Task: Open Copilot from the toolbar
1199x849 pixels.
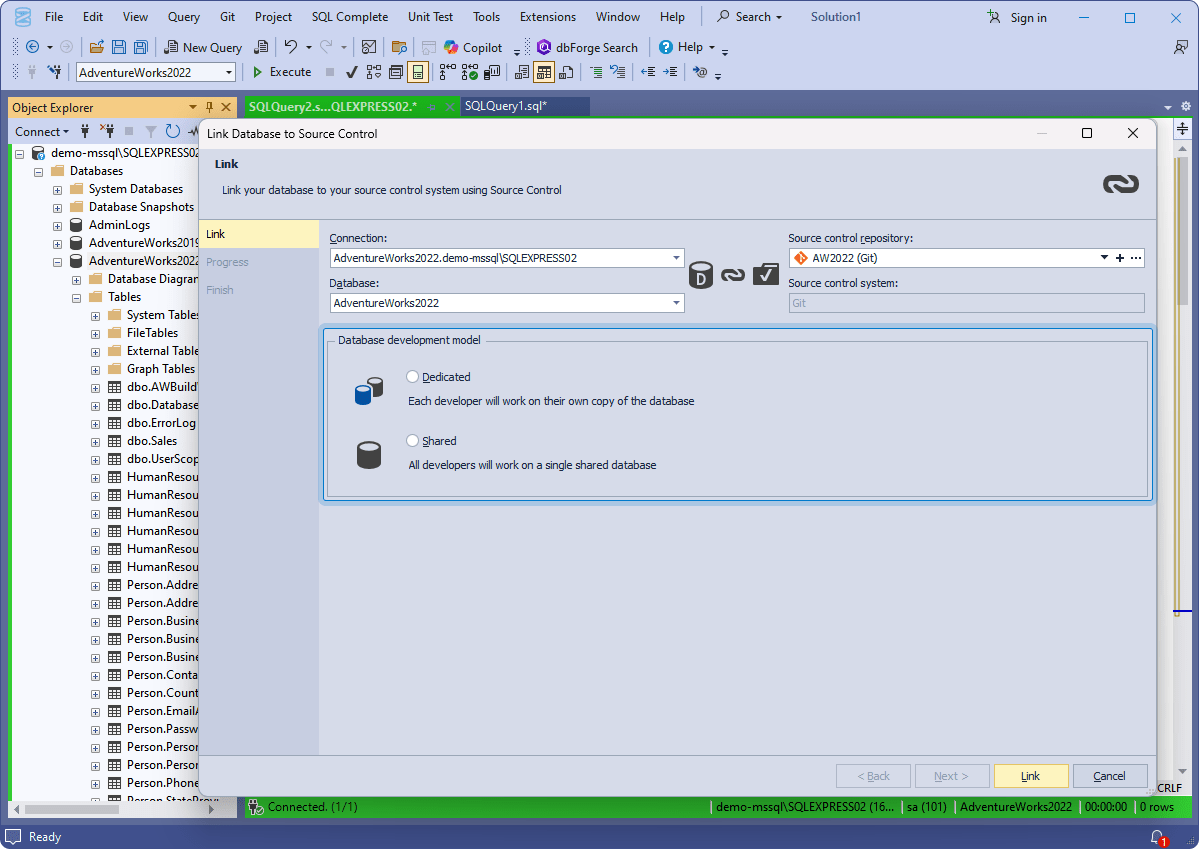Action: point(471,47)
